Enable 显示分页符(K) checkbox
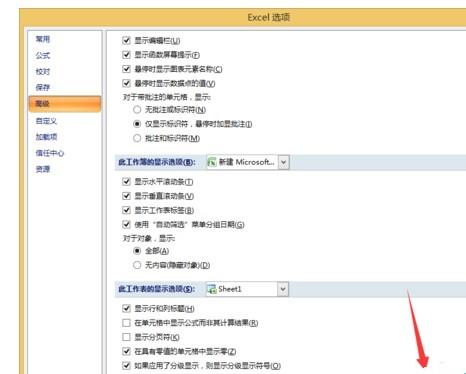Image resolution: width=466 pixels, height=374 pixels. [x=126, y=337]
